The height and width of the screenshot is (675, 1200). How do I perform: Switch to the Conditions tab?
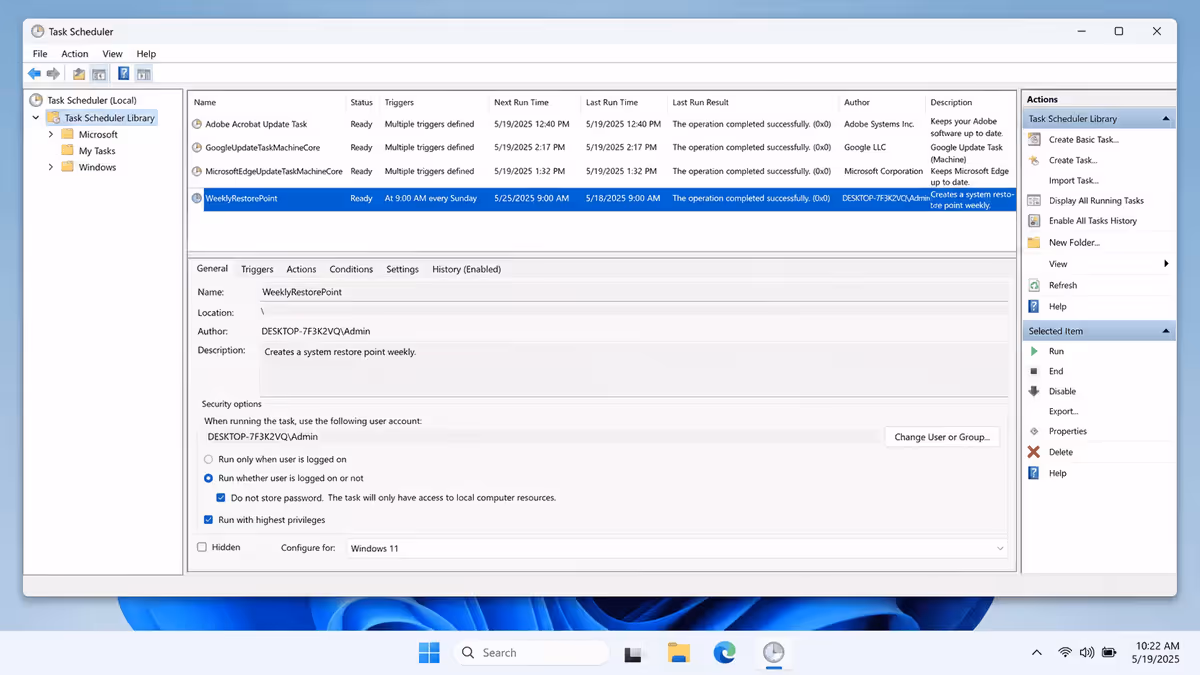351,269
